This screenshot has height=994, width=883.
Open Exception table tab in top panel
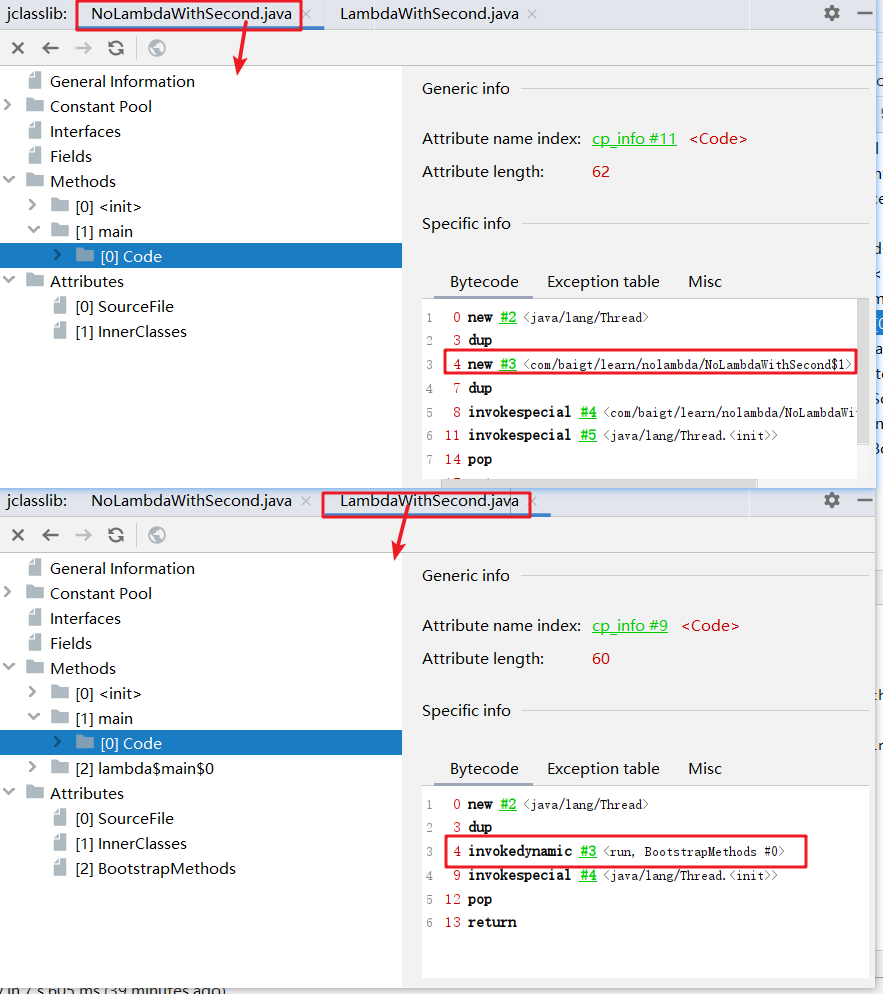click(603, 281)
